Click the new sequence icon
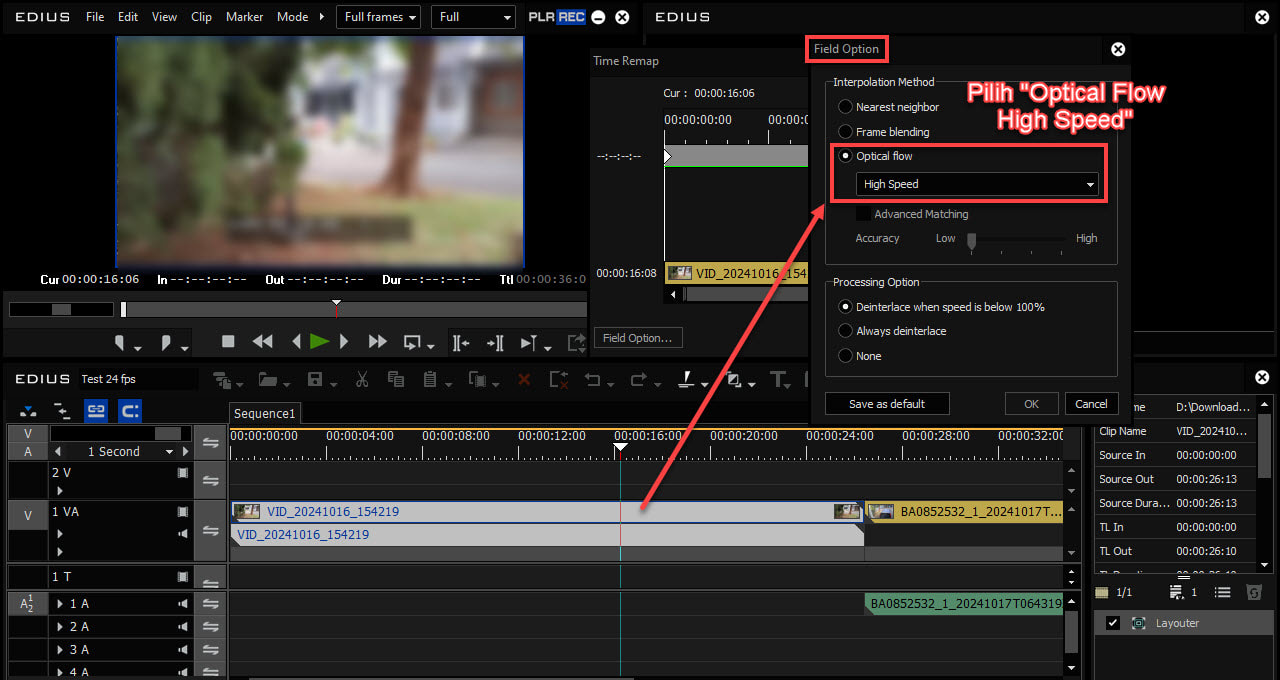Screen dimensions: 1280x680 coord(221,380)
